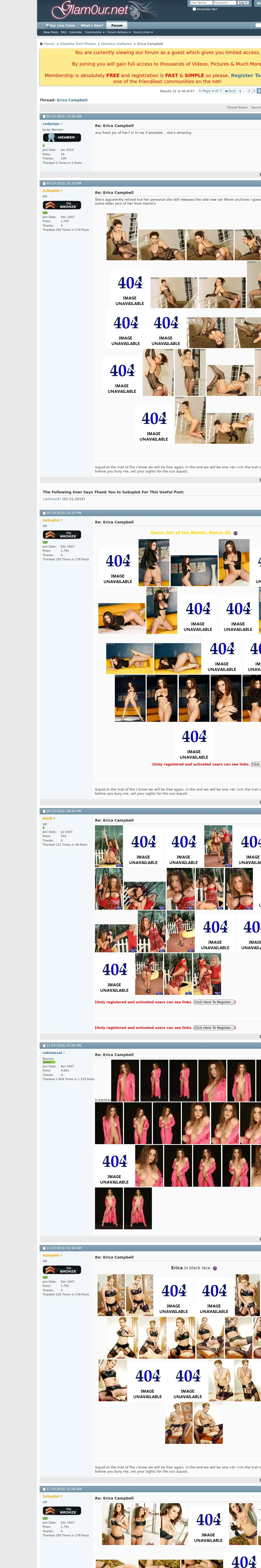Click the post icon beside 05-19-2010, 01:14 PM
261x1568 pixels.
click(x=44, y=183)
